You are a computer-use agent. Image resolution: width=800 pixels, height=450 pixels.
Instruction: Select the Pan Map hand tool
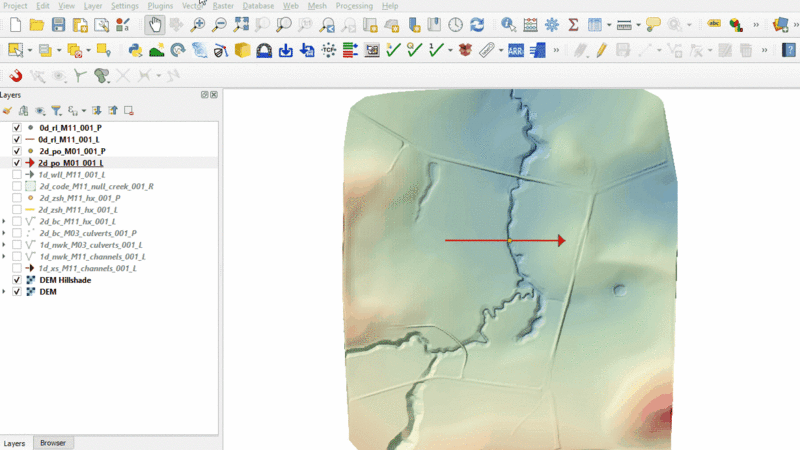(x=154, y=24)
